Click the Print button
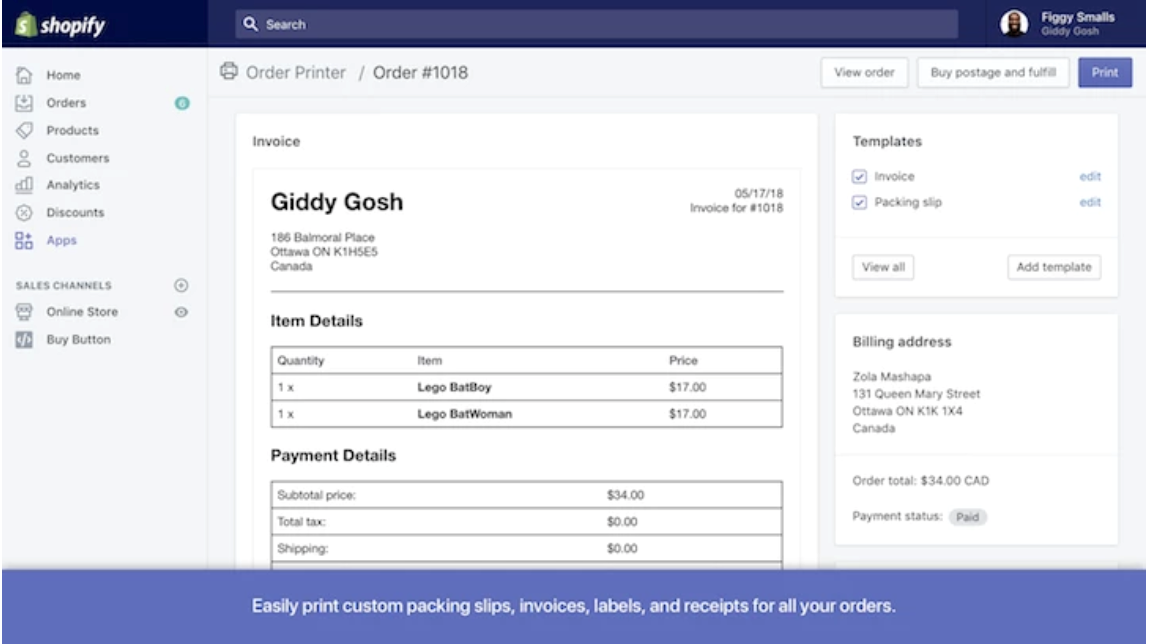The width and height of the screenshot is (1150, 644). 1104,73
